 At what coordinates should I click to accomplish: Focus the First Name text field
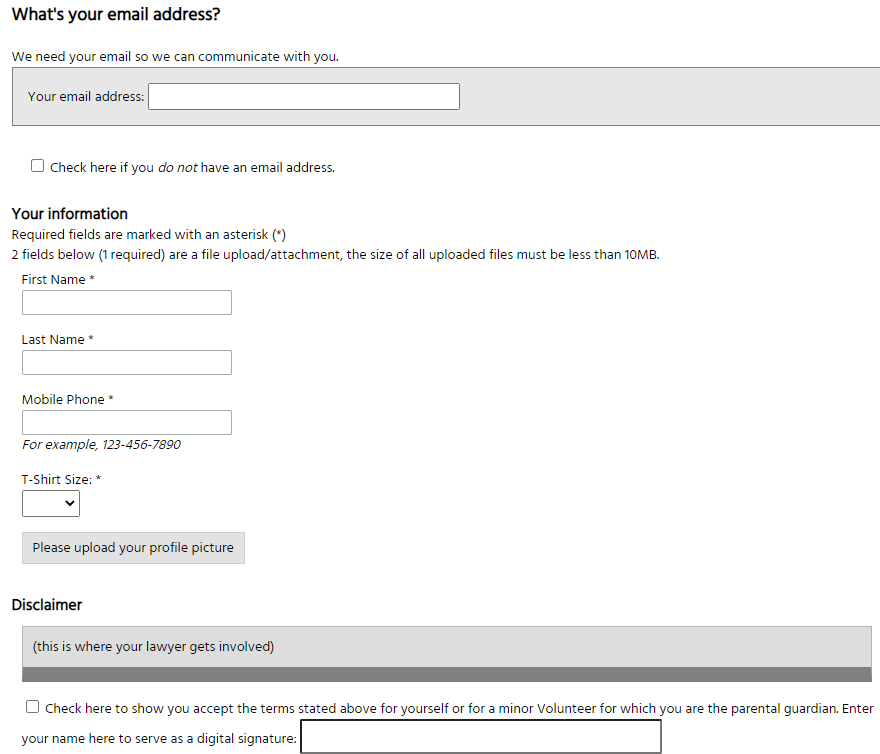(x=127, y=303)
